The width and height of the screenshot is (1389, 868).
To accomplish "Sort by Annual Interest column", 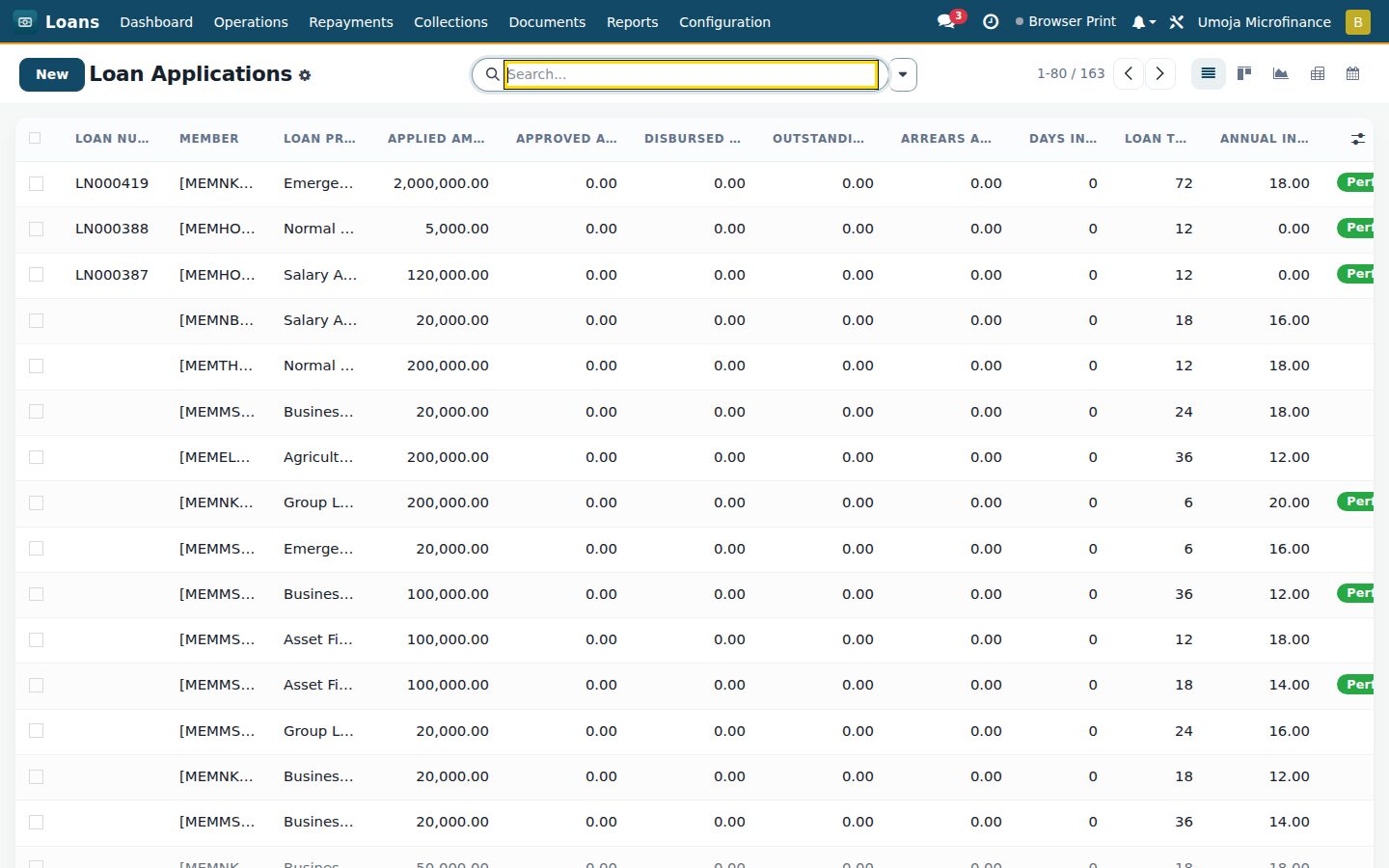I will point(1264,139).
